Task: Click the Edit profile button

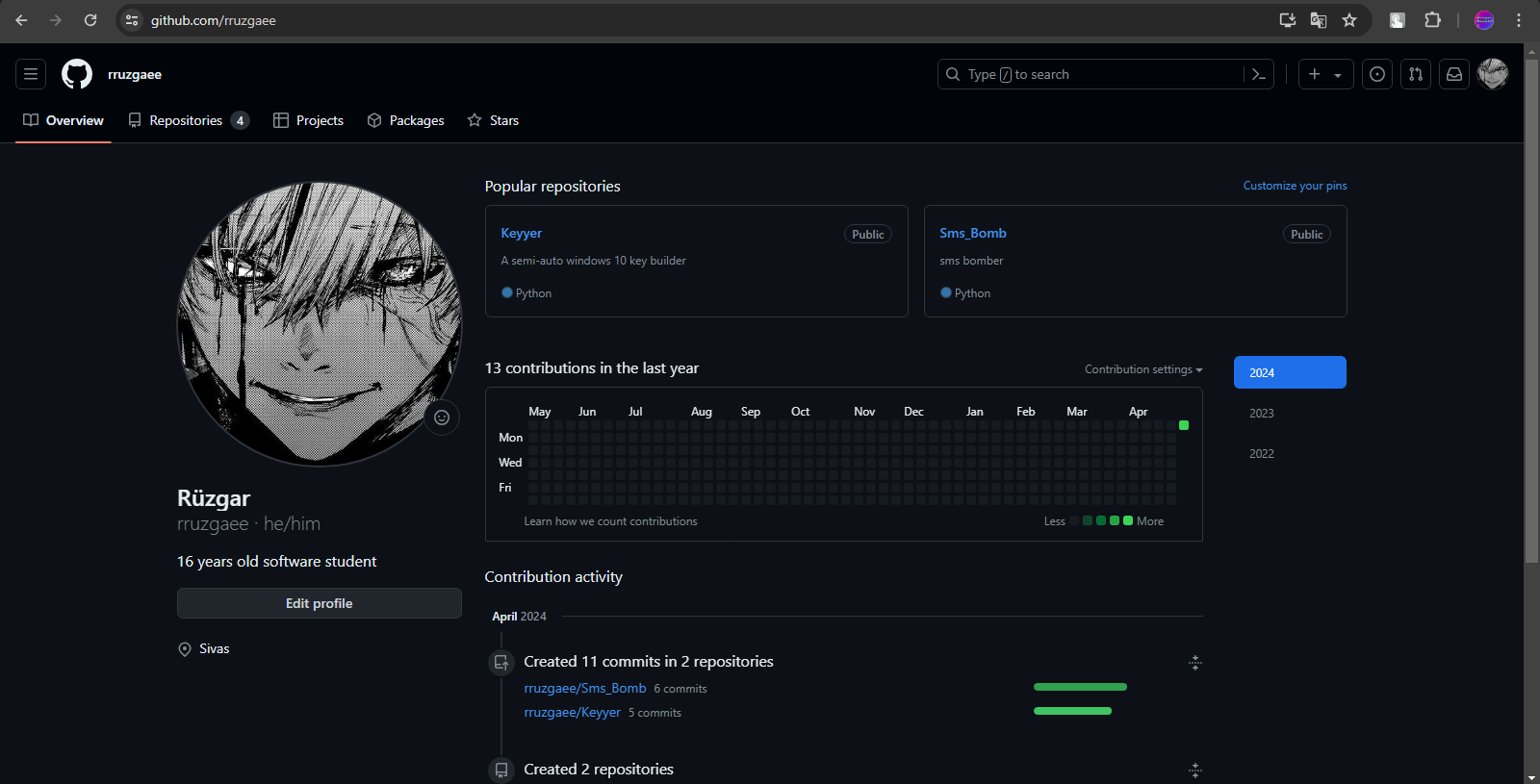Action: tap(320, 603)
